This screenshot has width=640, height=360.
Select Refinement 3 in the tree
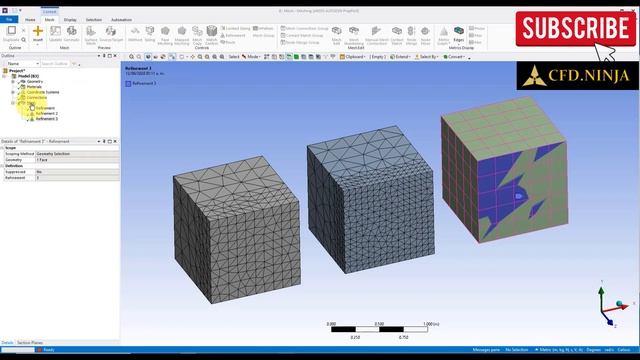click(x=47, y=119)
